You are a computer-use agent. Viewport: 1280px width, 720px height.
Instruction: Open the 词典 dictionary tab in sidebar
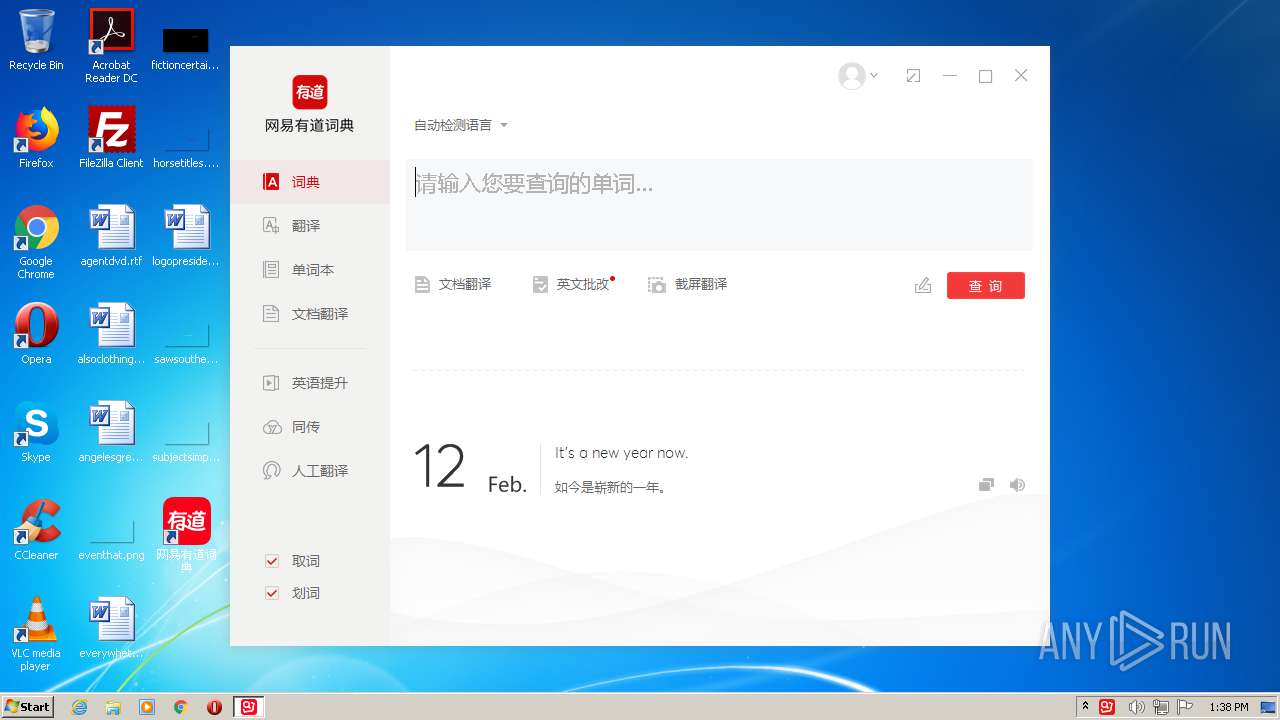[309, 182]
